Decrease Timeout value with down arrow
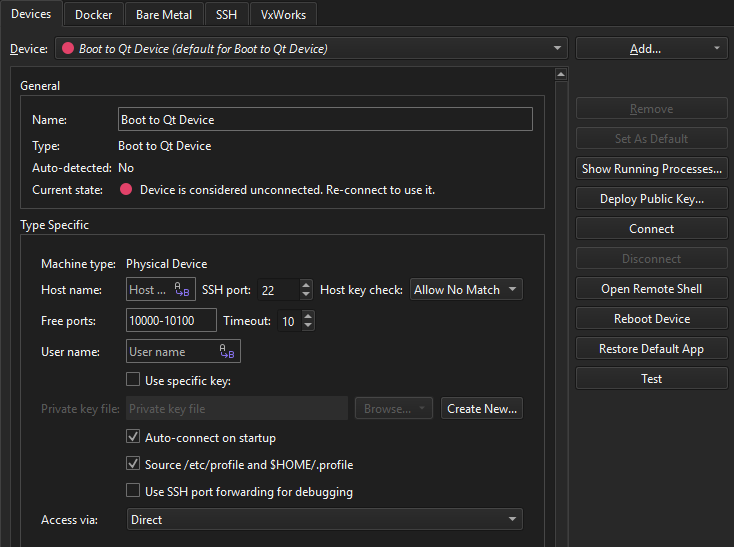 [x=308, y=326]
